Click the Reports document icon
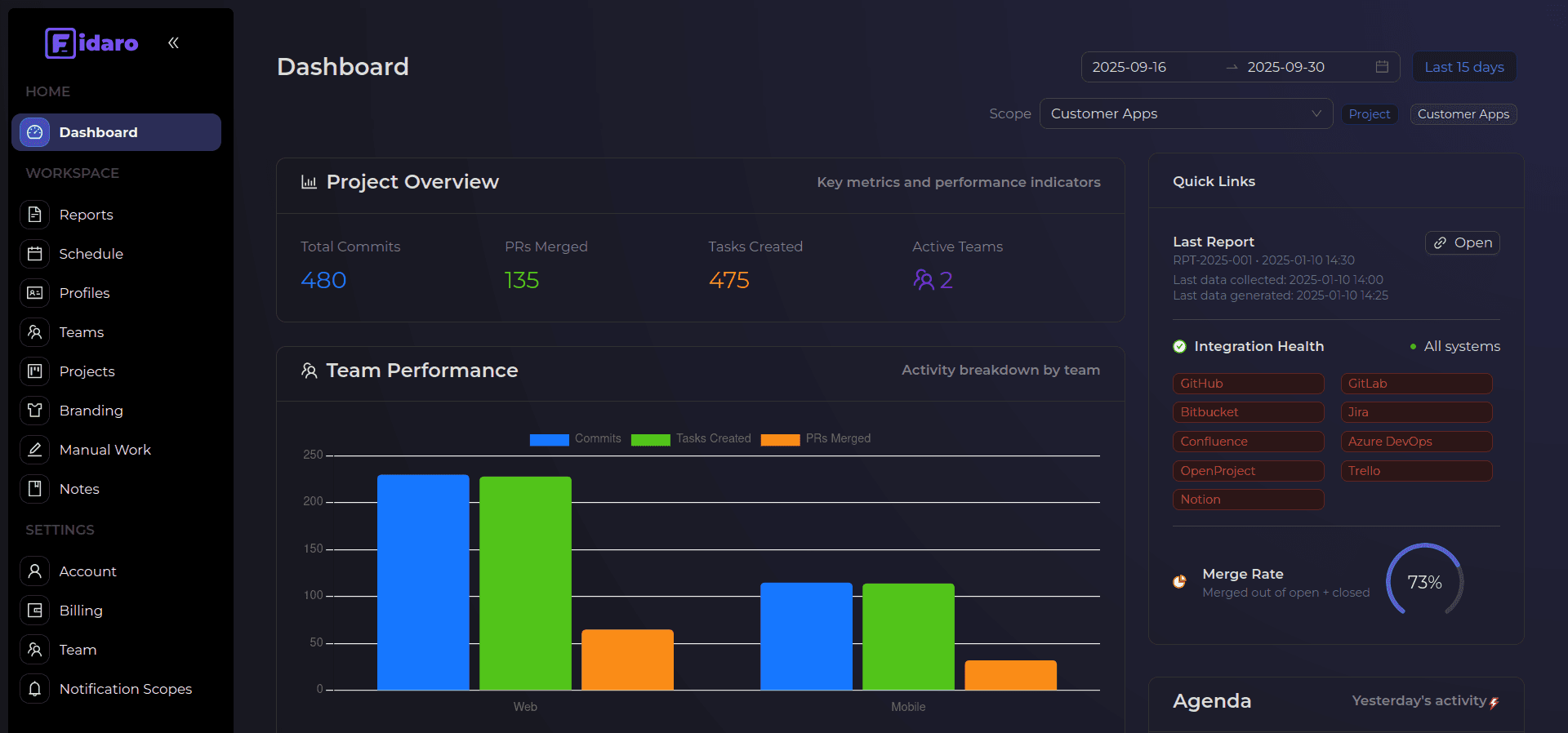1568x733 pixels. [x=34, y=215]
